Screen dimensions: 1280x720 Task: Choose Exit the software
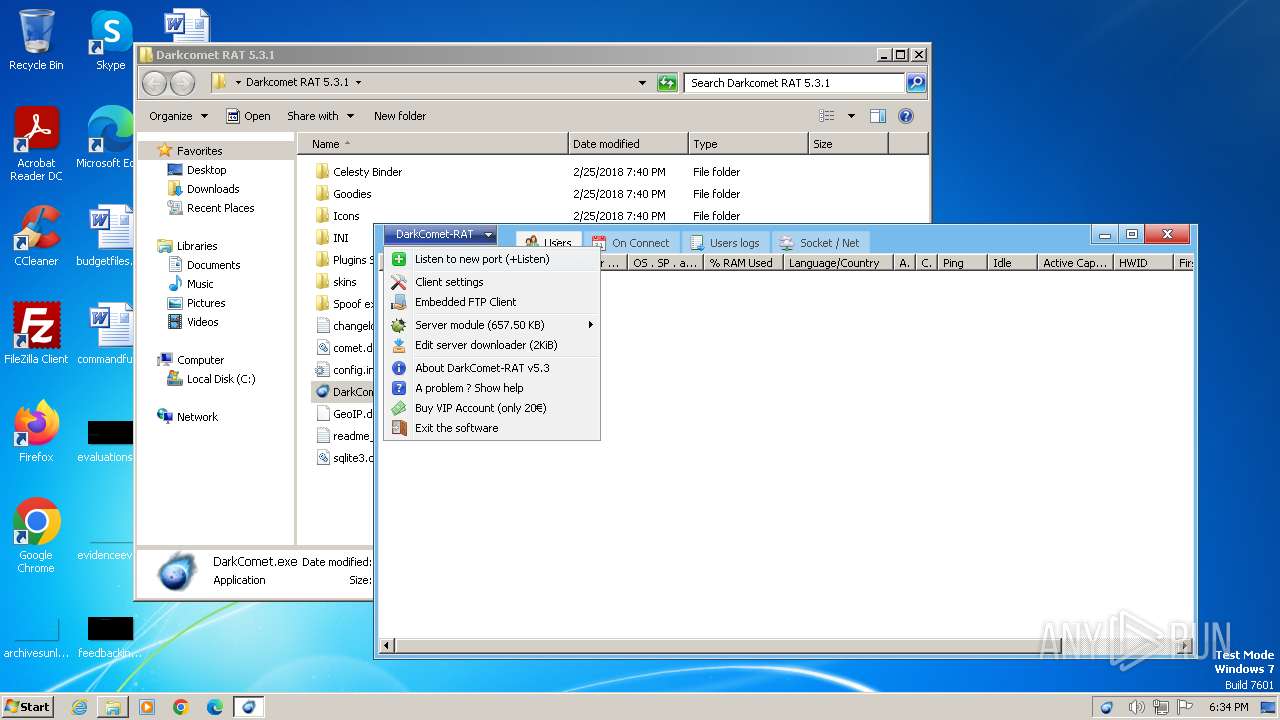(x=491, y=428)
